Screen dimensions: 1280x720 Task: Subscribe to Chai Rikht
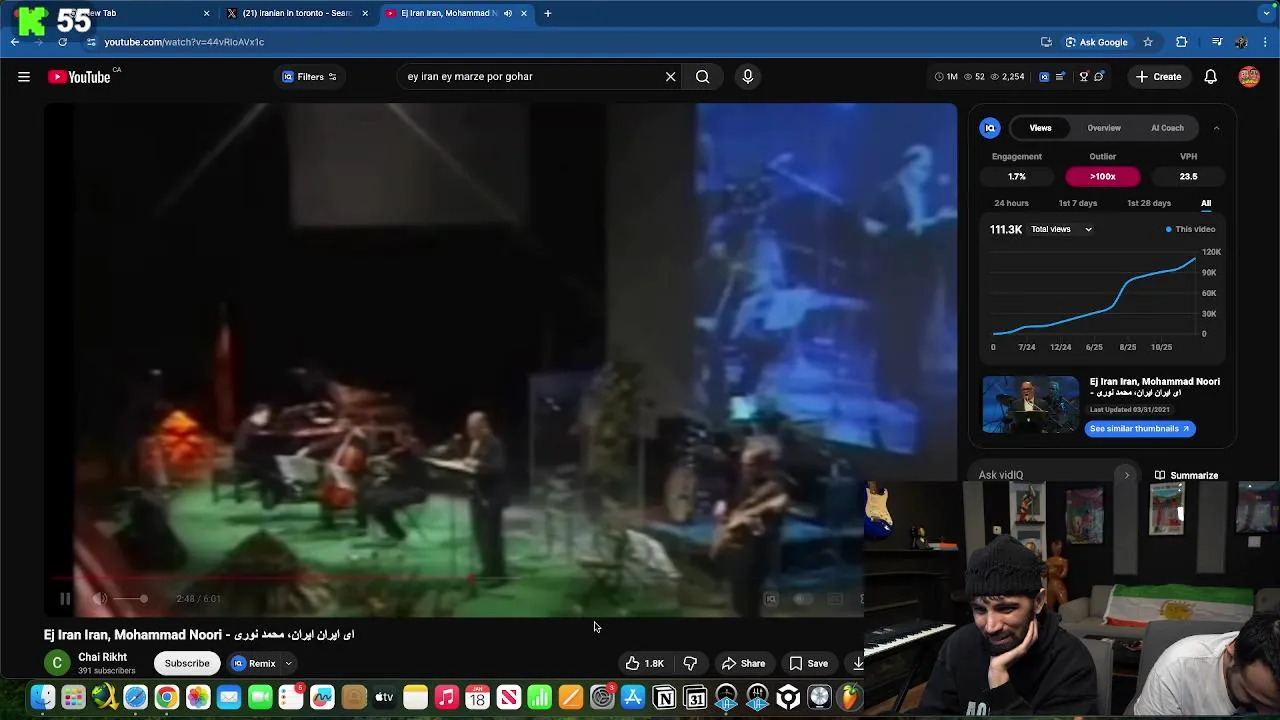187,663
